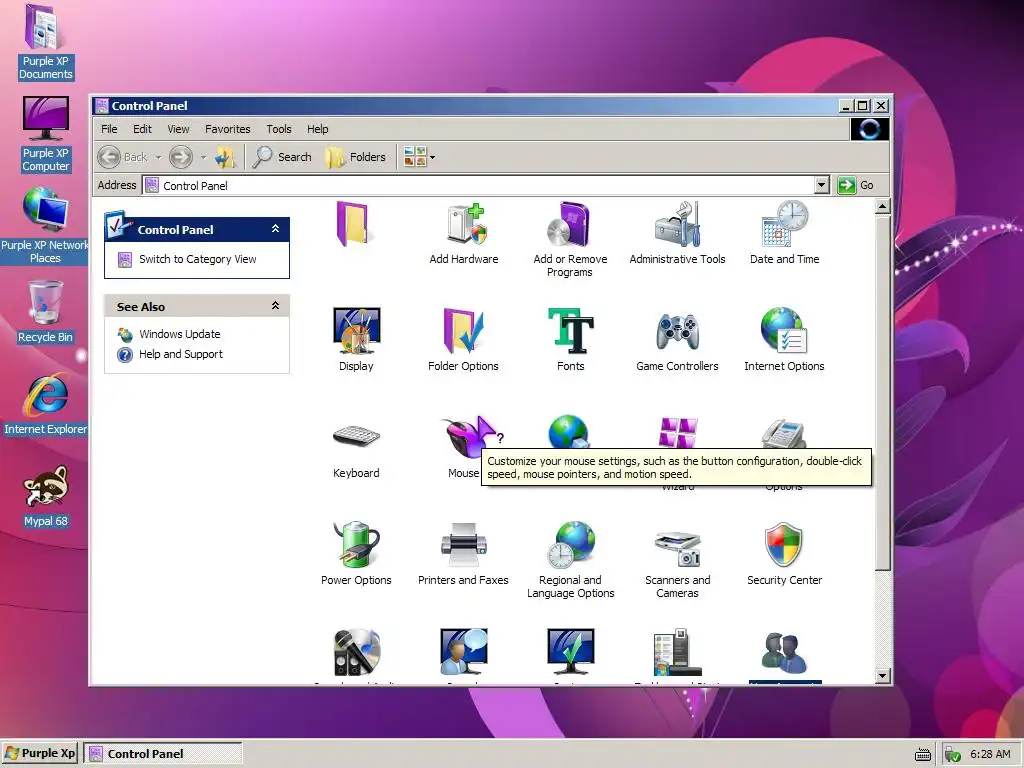Open Folder Options

coord(463,340)
